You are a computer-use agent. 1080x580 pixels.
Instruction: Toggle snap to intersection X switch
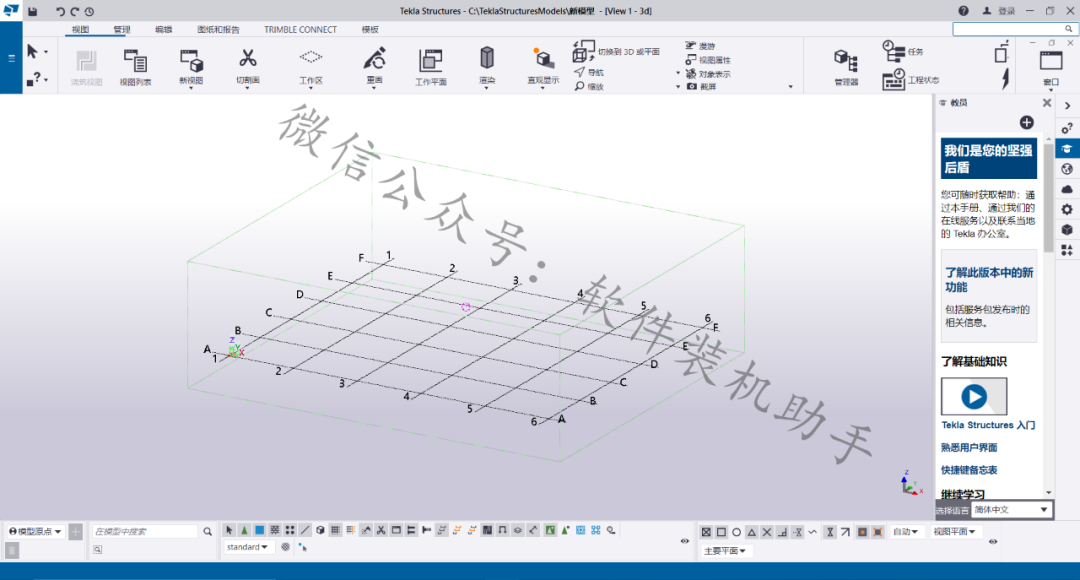pos(767,532)
